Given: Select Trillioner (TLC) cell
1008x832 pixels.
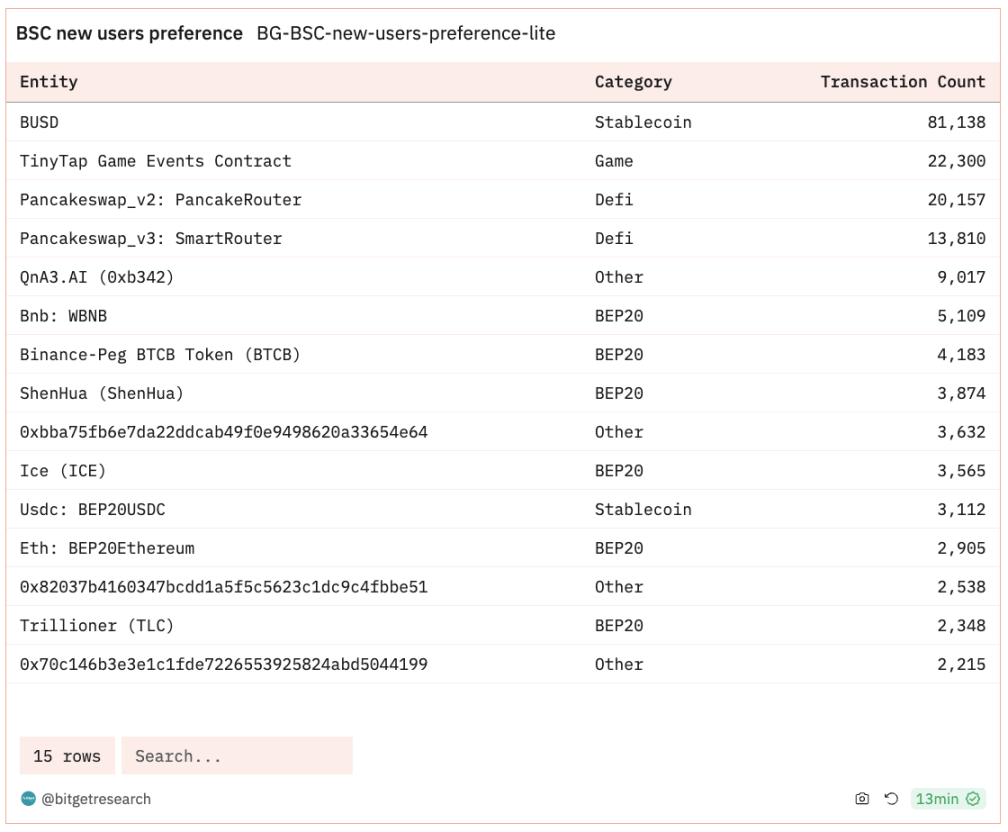Looking at the screenshot, I should coord(97,626).
